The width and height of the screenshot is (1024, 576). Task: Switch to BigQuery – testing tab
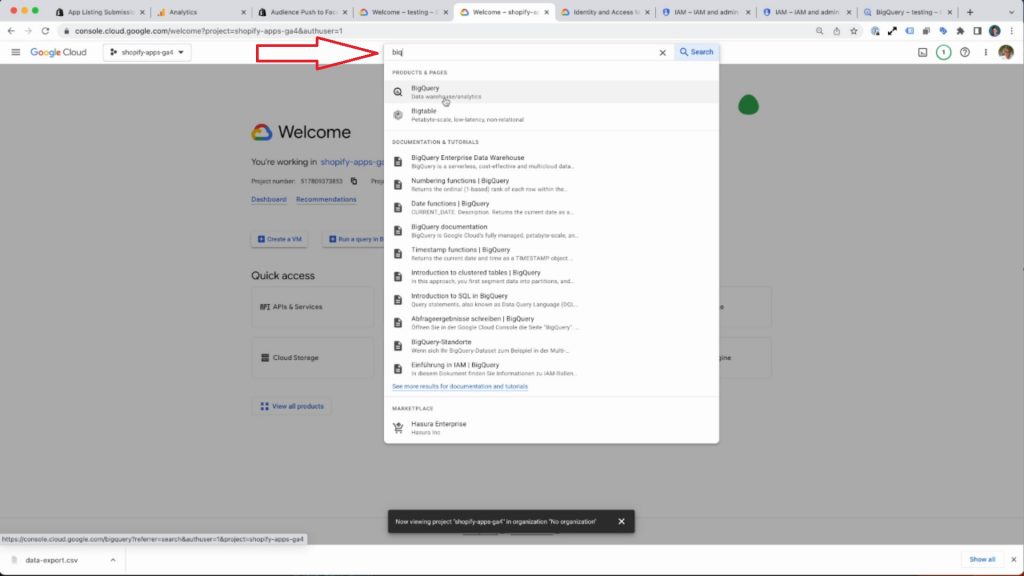tap(907, 12)
